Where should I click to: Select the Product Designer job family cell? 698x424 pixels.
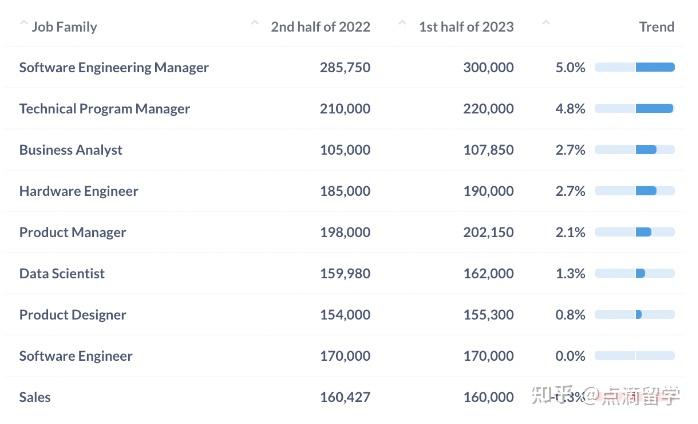pyautogui.click(x=73, y=315)
